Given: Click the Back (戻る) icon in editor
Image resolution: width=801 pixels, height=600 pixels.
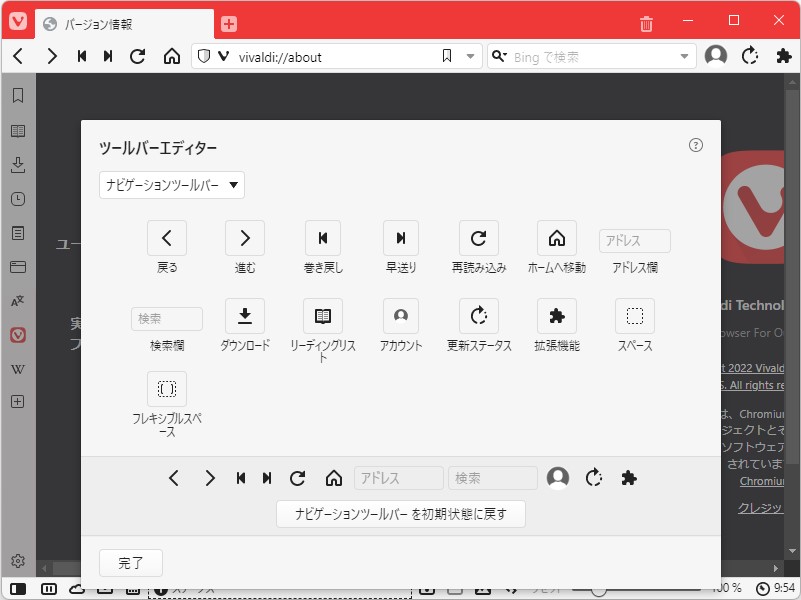Looking at the screenshot, I should [167, 238].
